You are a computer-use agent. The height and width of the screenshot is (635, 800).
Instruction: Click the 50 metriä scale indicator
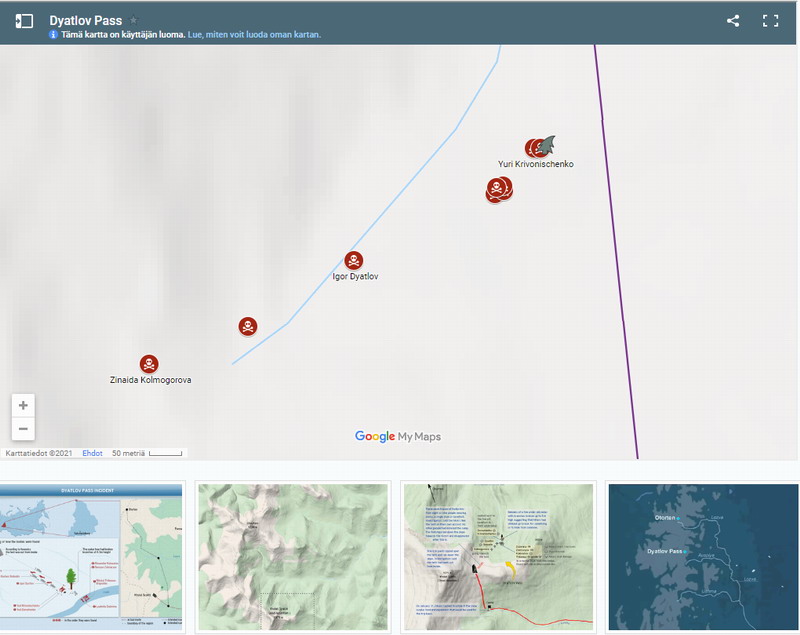pos(147,453)
